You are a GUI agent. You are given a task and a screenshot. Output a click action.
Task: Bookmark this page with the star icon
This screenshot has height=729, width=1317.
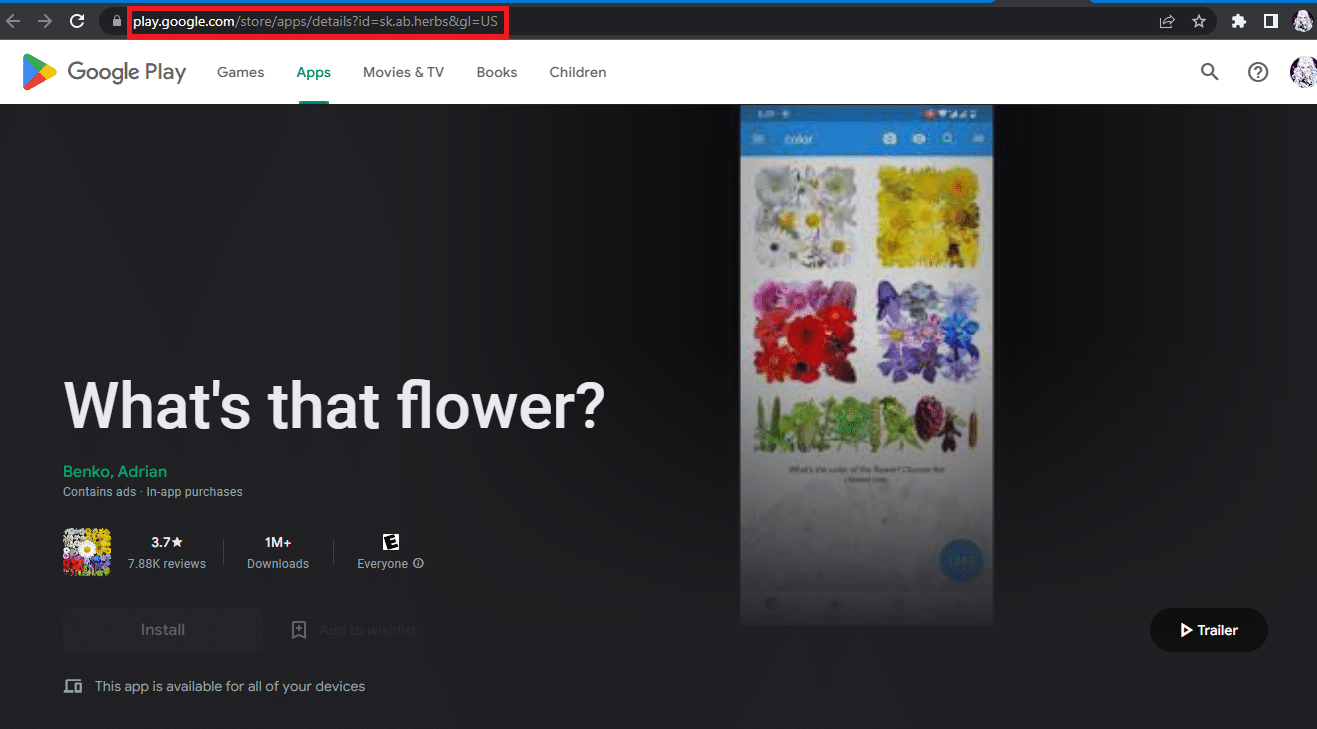(x=1199, y=21)
